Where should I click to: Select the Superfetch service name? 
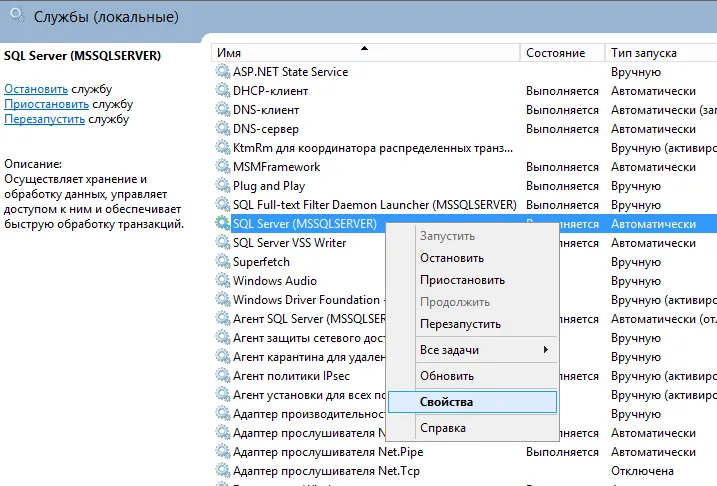point(261,262)
